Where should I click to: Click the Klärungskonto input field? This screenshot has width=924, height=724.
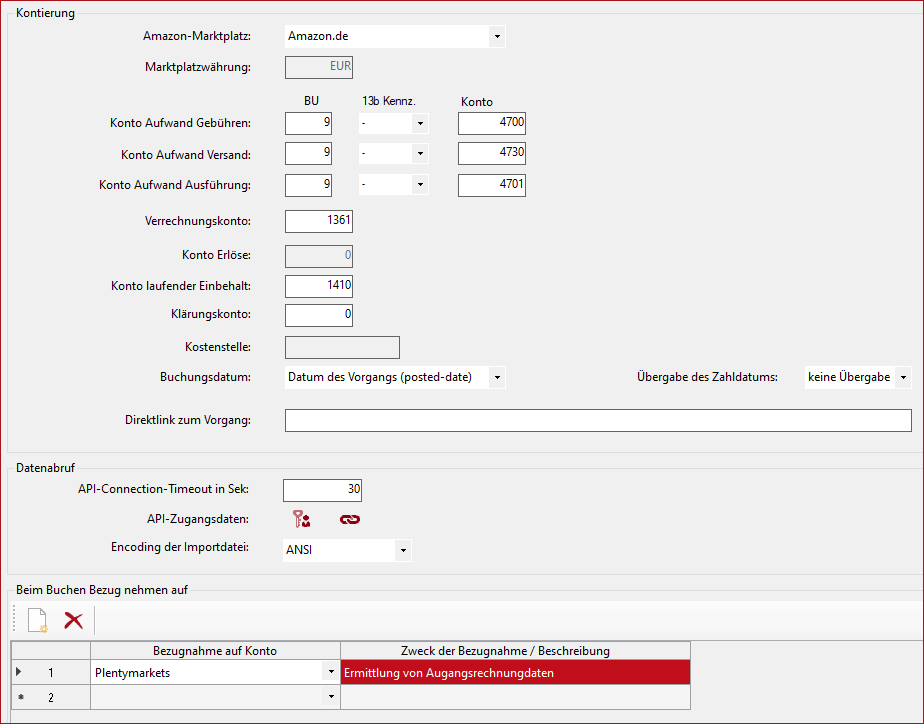point(319,315)
